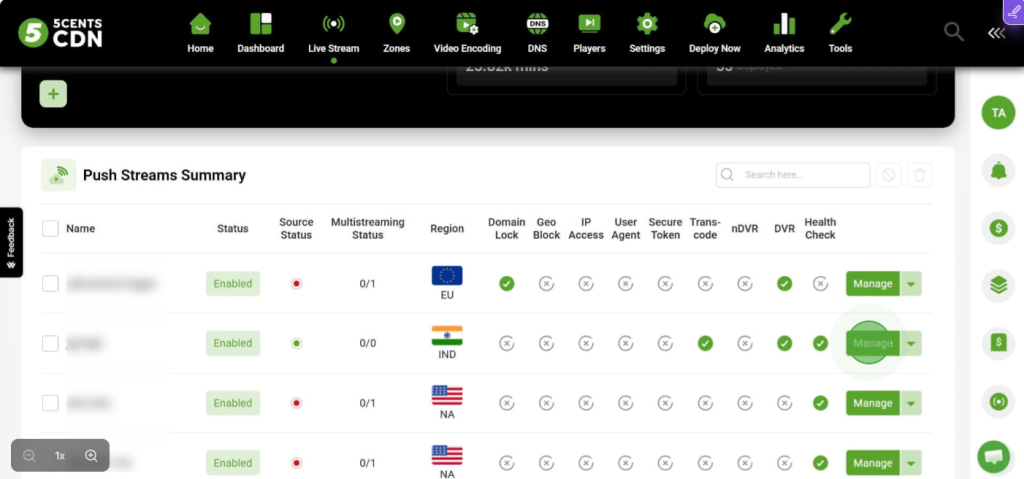1024x479 pixels.
Task: Open the Video Encoding menu
Action: click(467, 33)
